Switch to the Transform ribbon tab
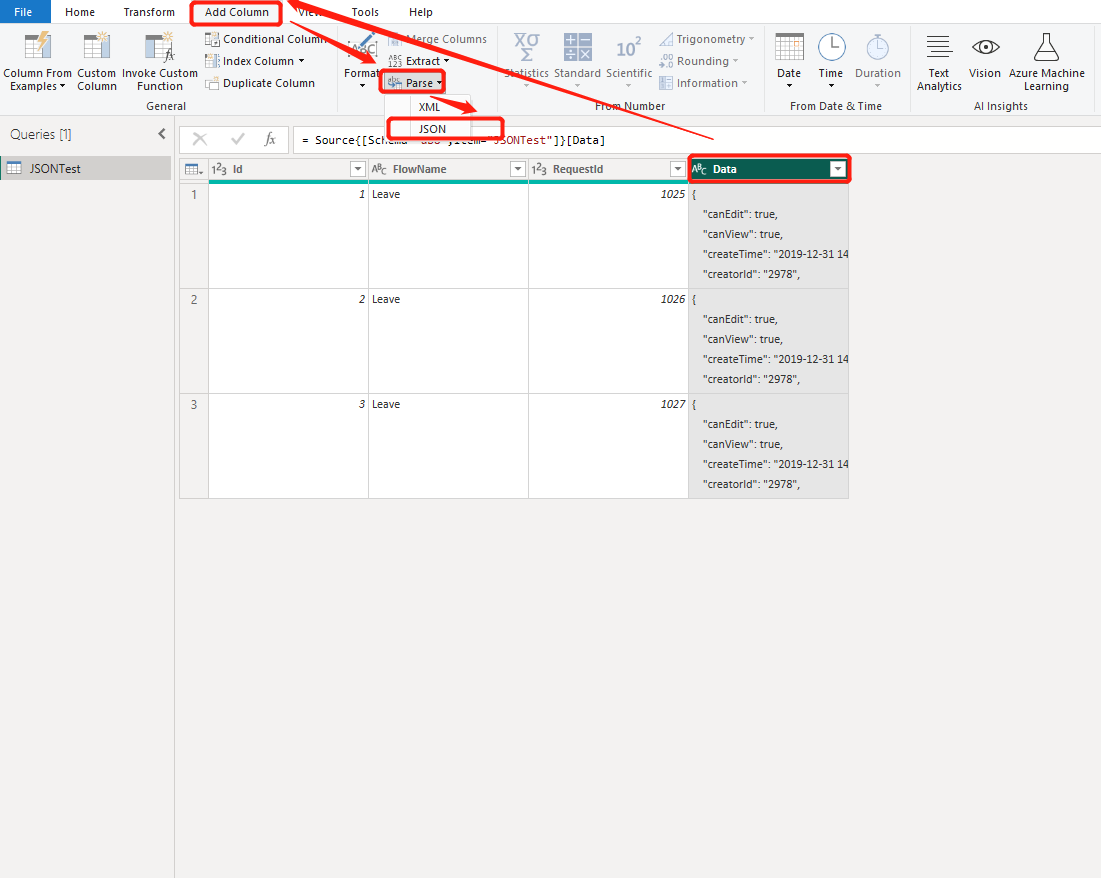The image size is (1101, 878). click(148, 11)
